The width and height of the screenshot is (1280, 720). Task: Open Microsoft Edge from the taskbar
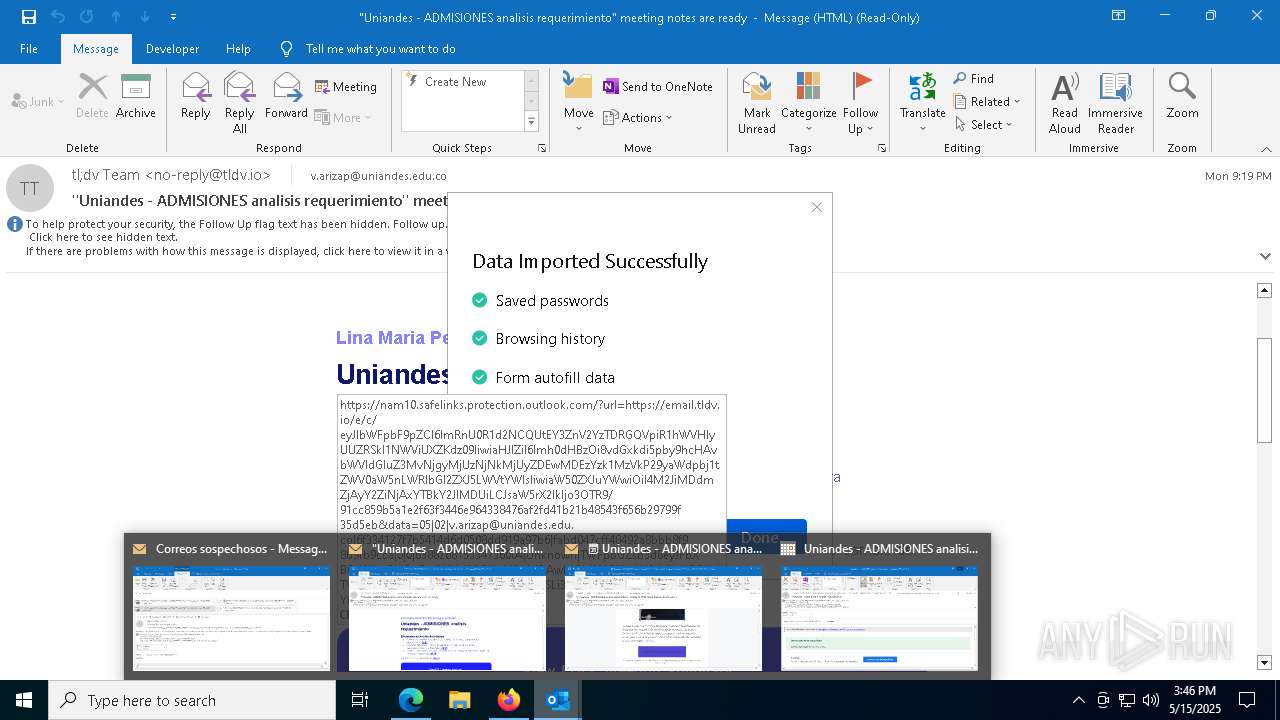(411, 700)
